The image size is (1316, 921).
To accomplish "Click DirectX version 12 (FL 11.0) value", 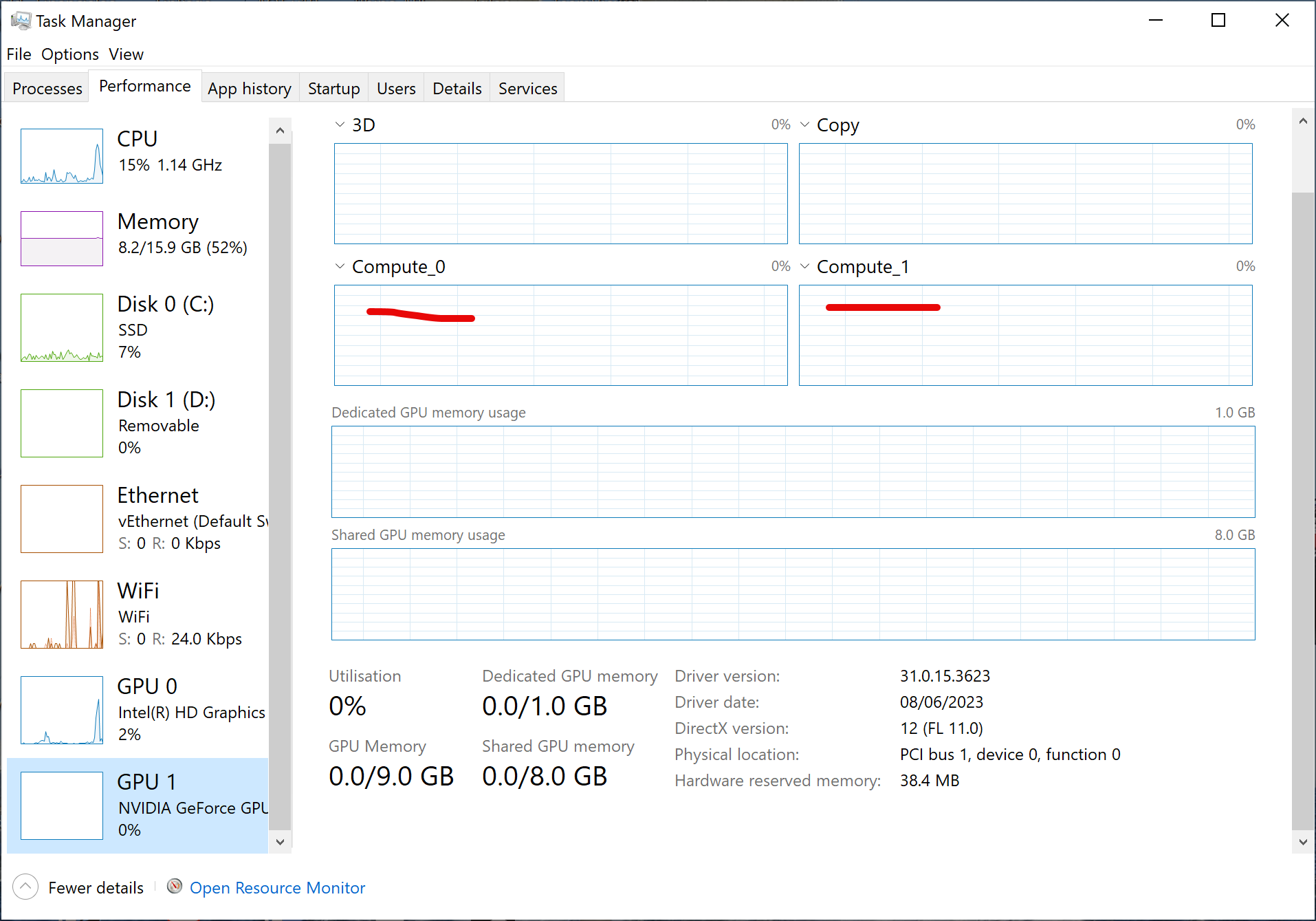I will pyautogui.click(x=941, y=728).
